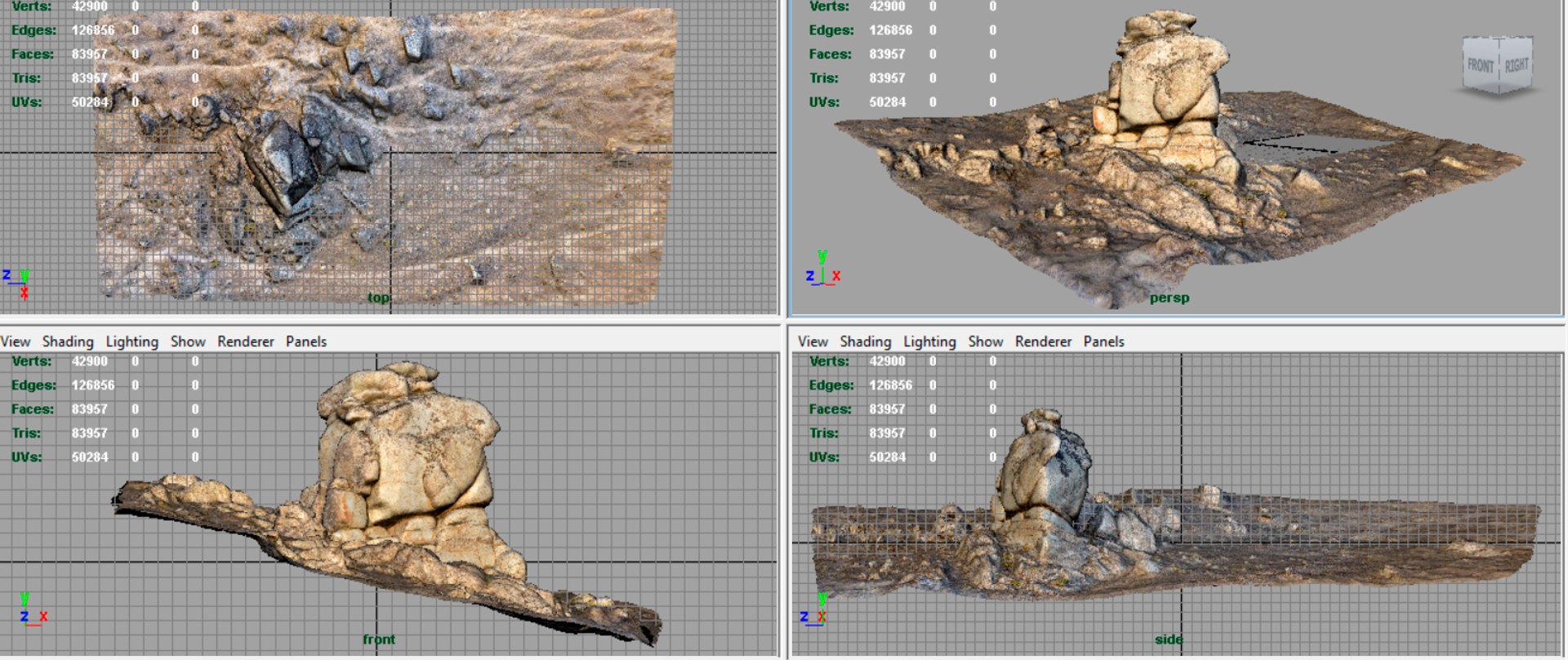Open the Renderer menu of the front panel
This screenshot has height=660, width=1568.
coord(245,341)
